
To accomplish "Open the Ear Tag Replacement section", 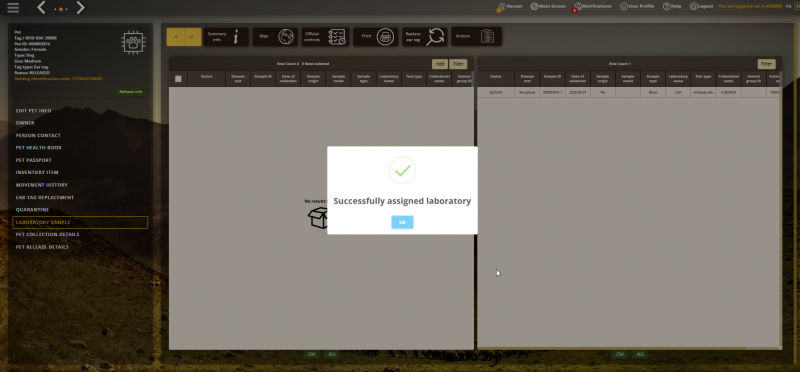I will (x=45, y=197).
